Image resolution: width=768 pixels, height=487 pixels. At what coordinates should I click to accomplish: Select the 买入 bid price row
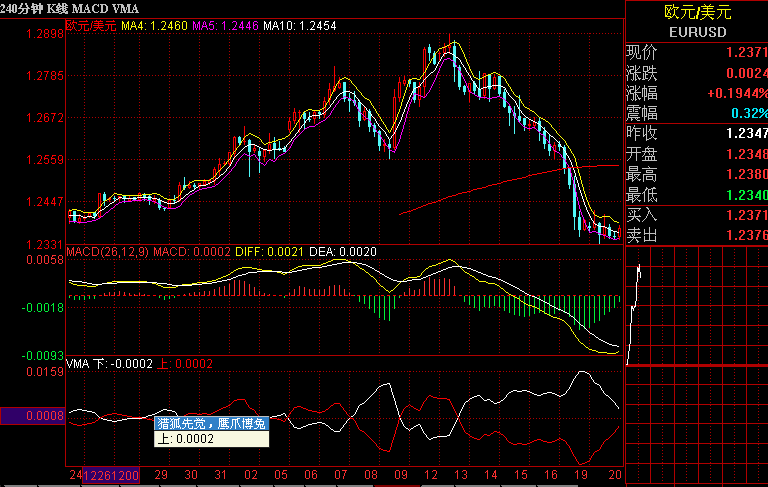697,215
